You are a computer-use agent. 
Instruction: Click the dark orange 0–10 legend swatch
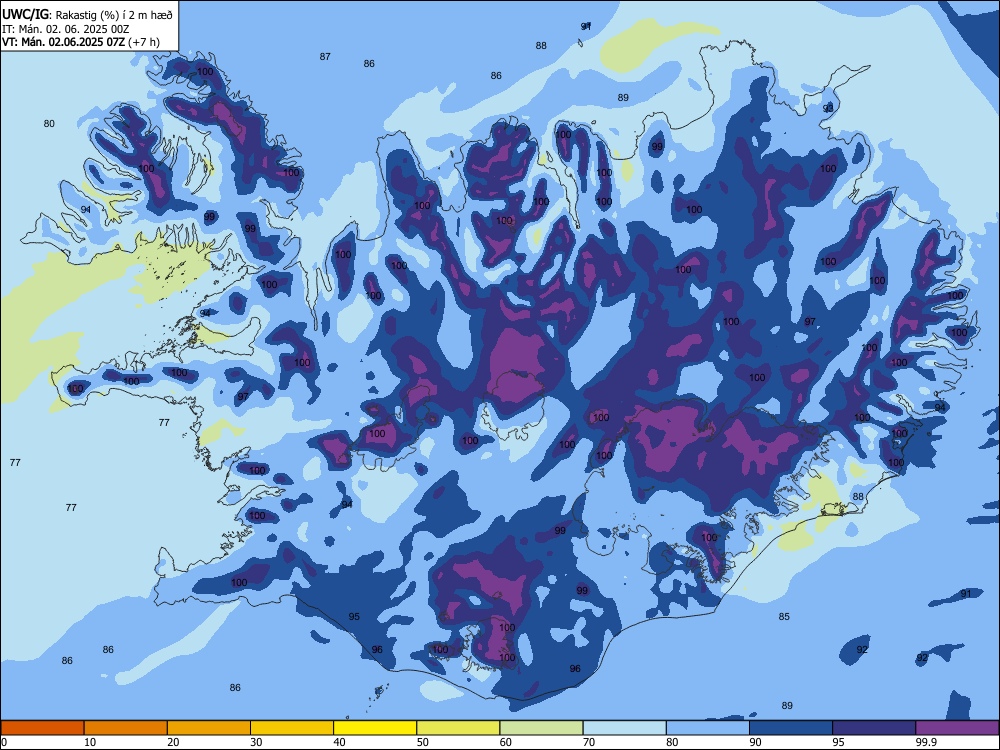pyautogui.click(x=42, y=728)
